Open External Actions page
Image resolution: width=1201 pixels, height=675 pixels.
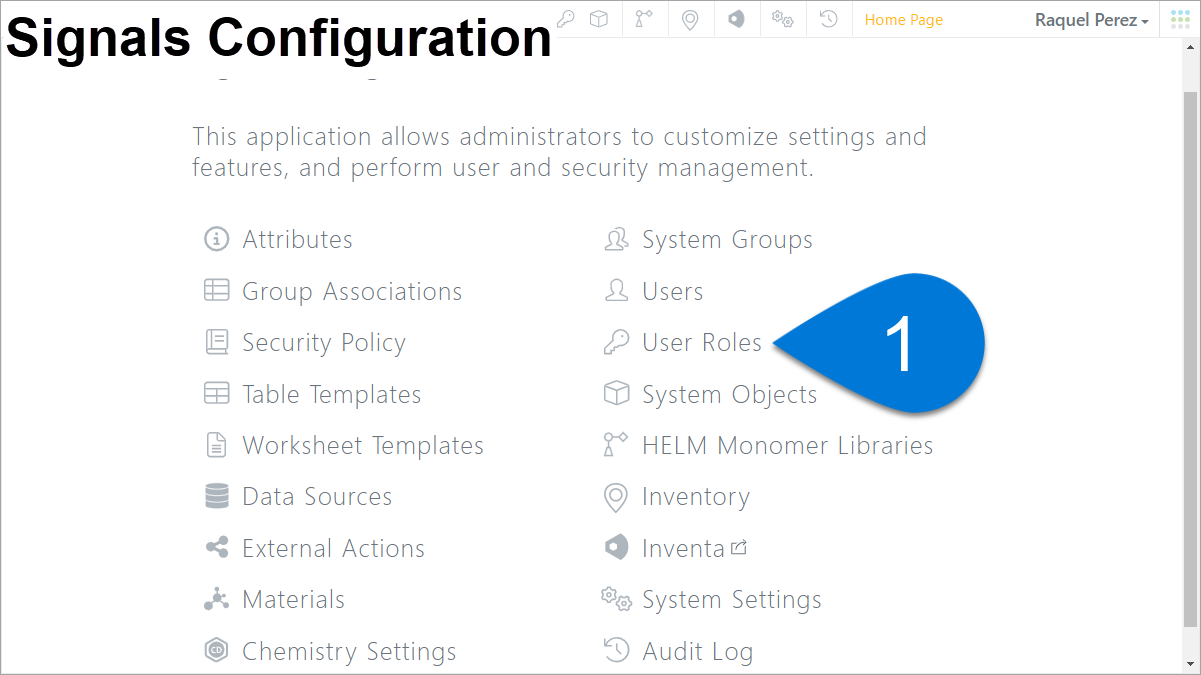333,549
